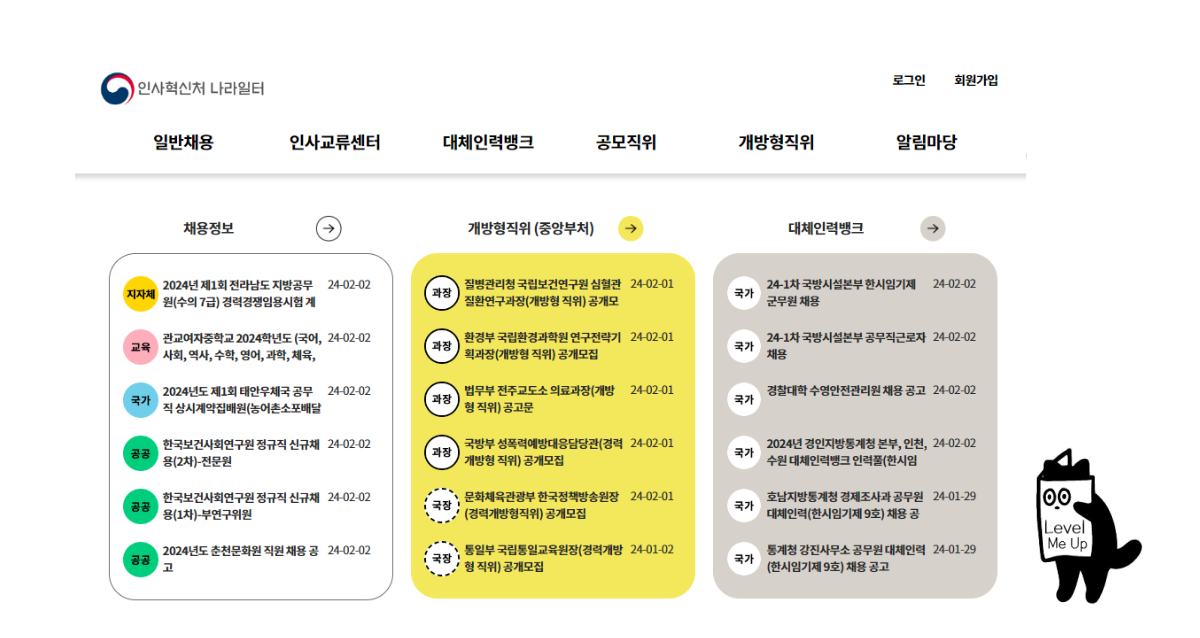
Task: Open 24-1차 국방시설본부 공무직근로자 채용
Action: 846,345
